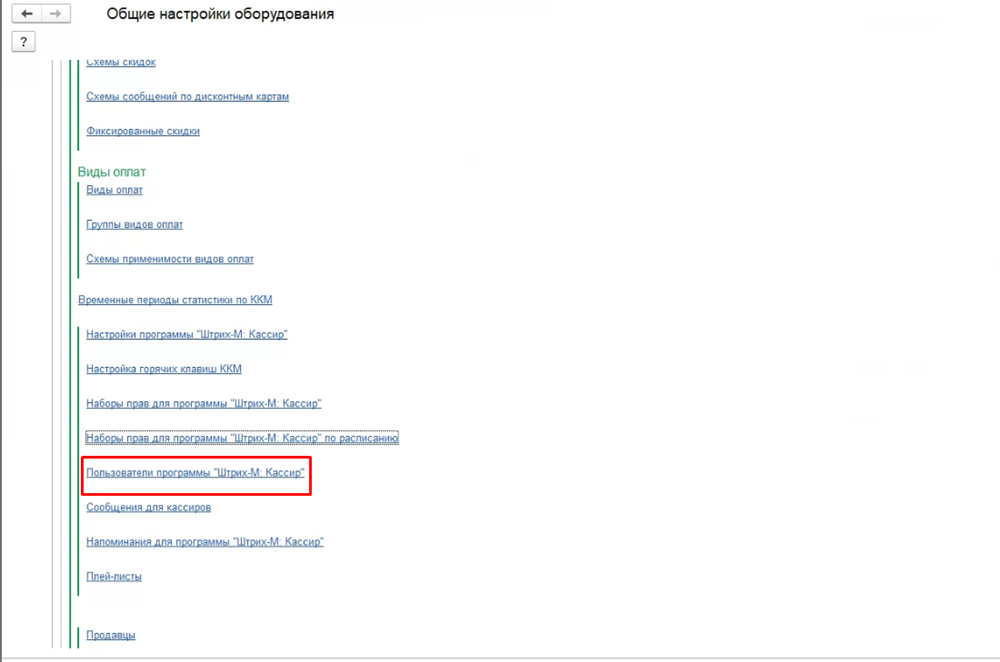Open the "Плей-листы" link
The height and width of the screenshot is (662, 1000).
114,577
